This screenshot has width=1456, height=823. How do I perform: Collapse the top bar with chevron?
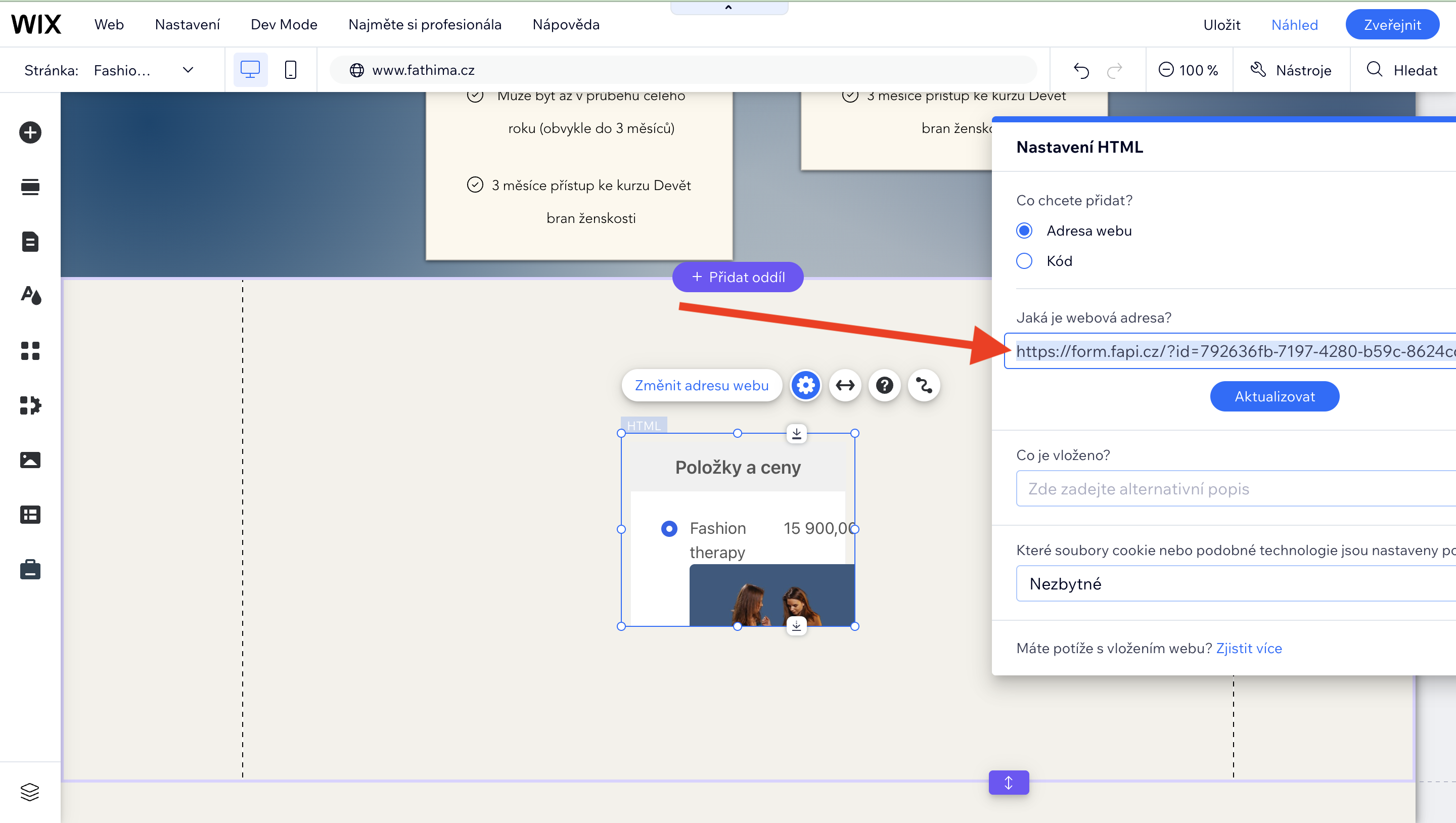click(729, 8)
